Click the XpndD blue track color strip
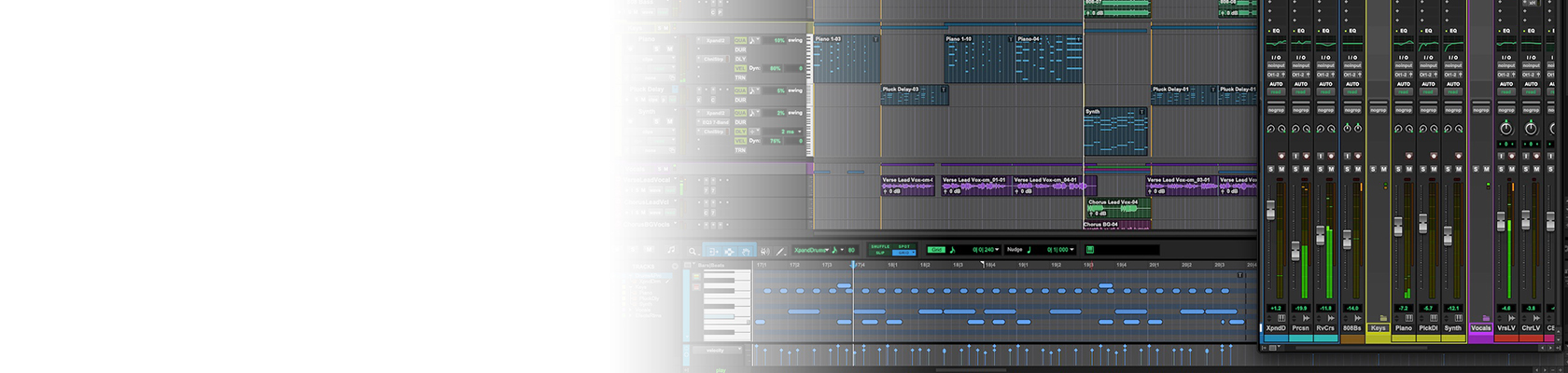1568x373 pixels. coord(1275,338)
